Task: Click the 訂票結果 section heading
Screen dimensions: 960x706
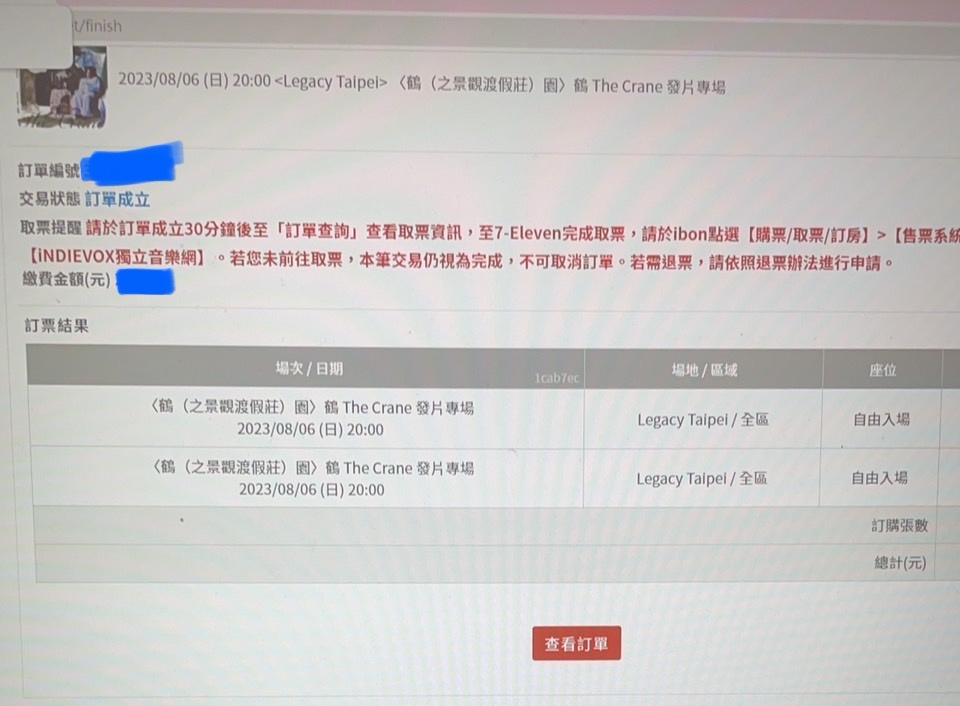Action: (x=56, y=326)
